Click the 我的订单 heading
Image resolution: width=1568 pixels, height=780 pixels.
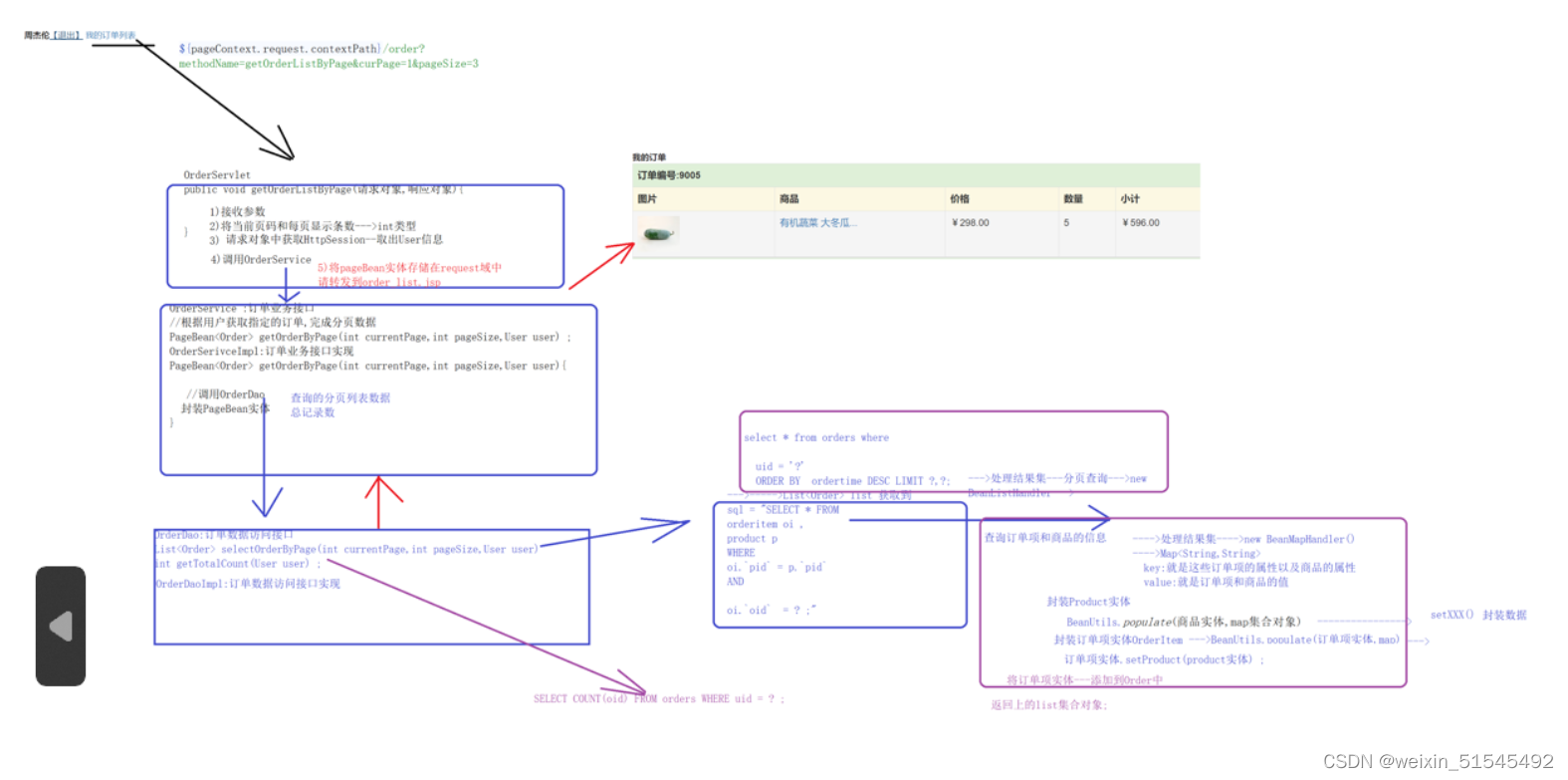coord(649,157)
